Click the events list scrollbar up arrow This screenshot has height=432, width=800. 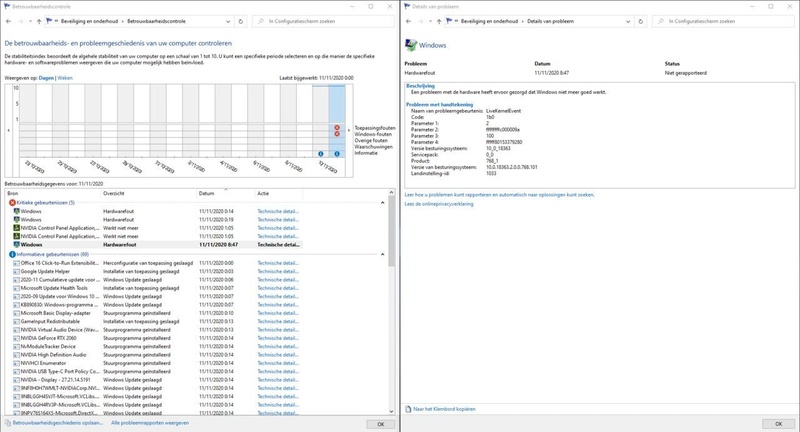(x=391, y=192)
